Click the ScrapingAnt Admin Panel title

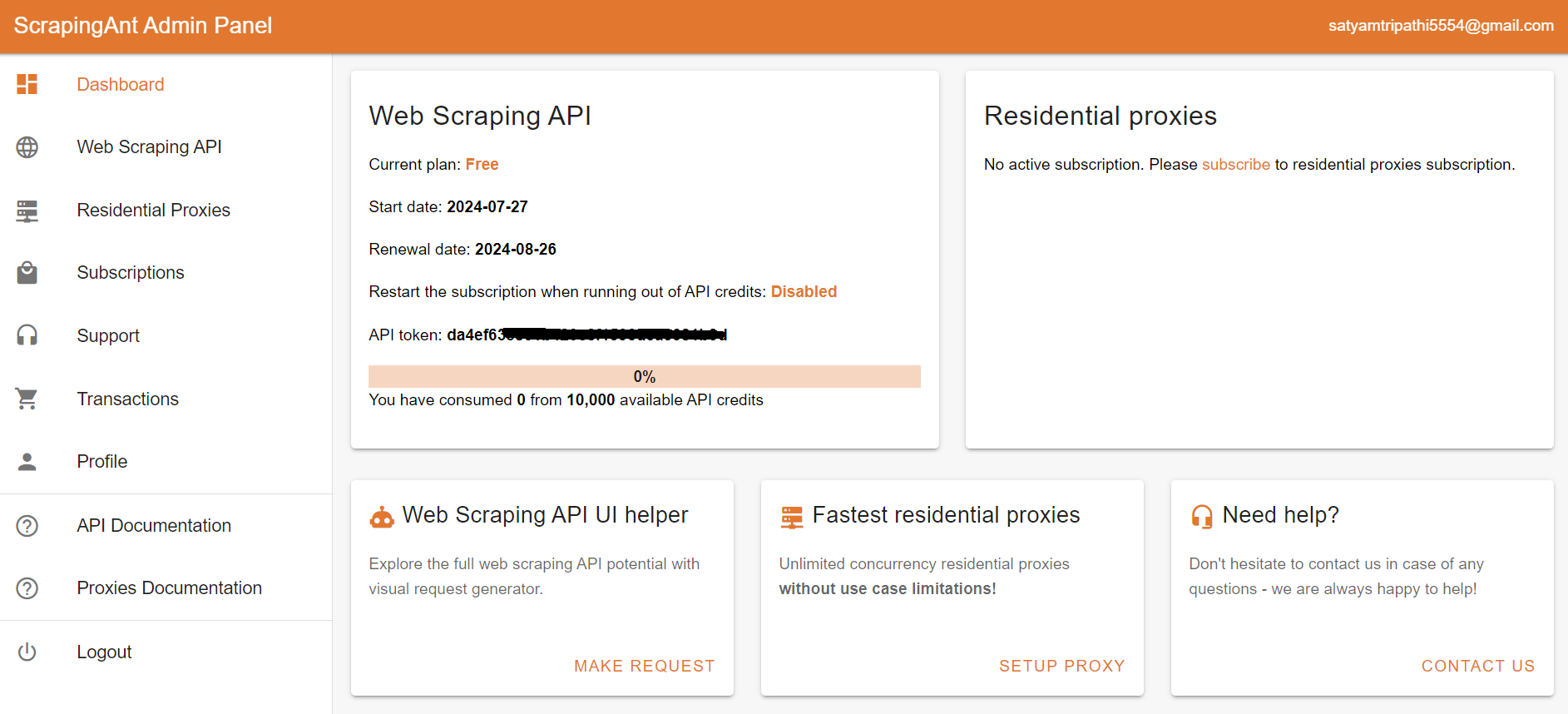143,26
